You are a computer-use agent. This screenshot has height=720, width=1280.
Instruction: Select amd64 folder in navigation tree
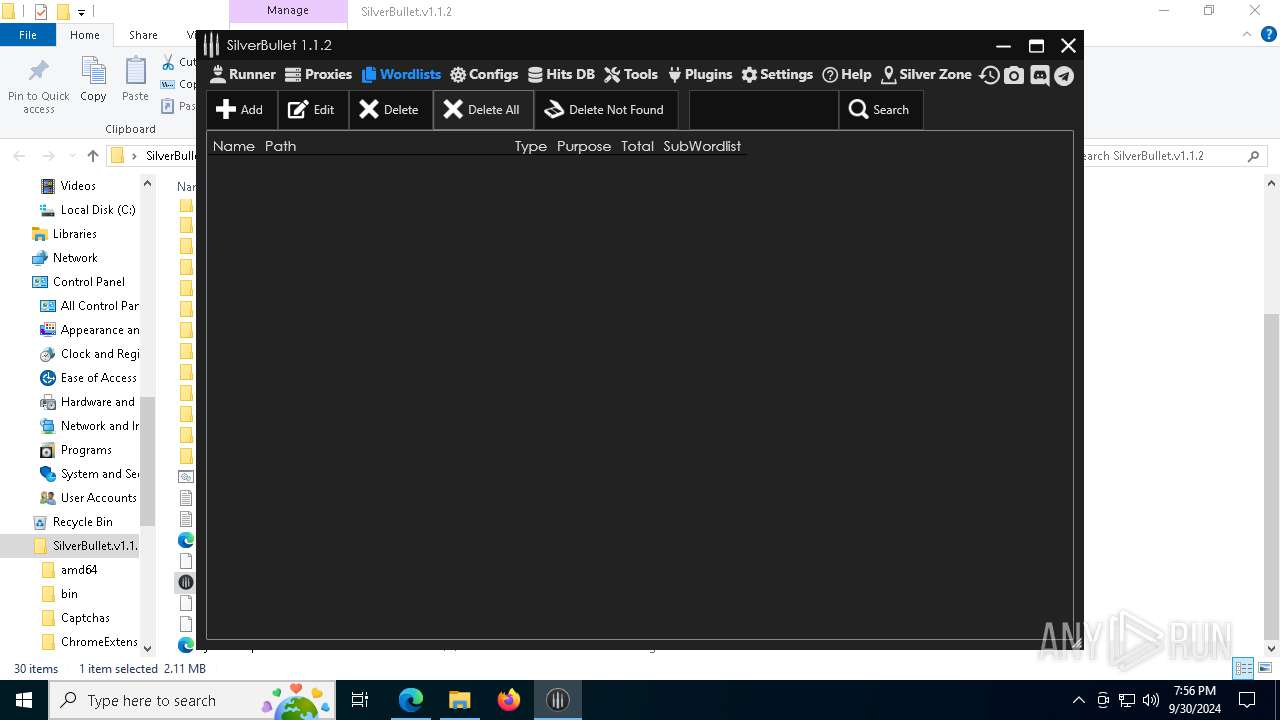tap(79, 570)
